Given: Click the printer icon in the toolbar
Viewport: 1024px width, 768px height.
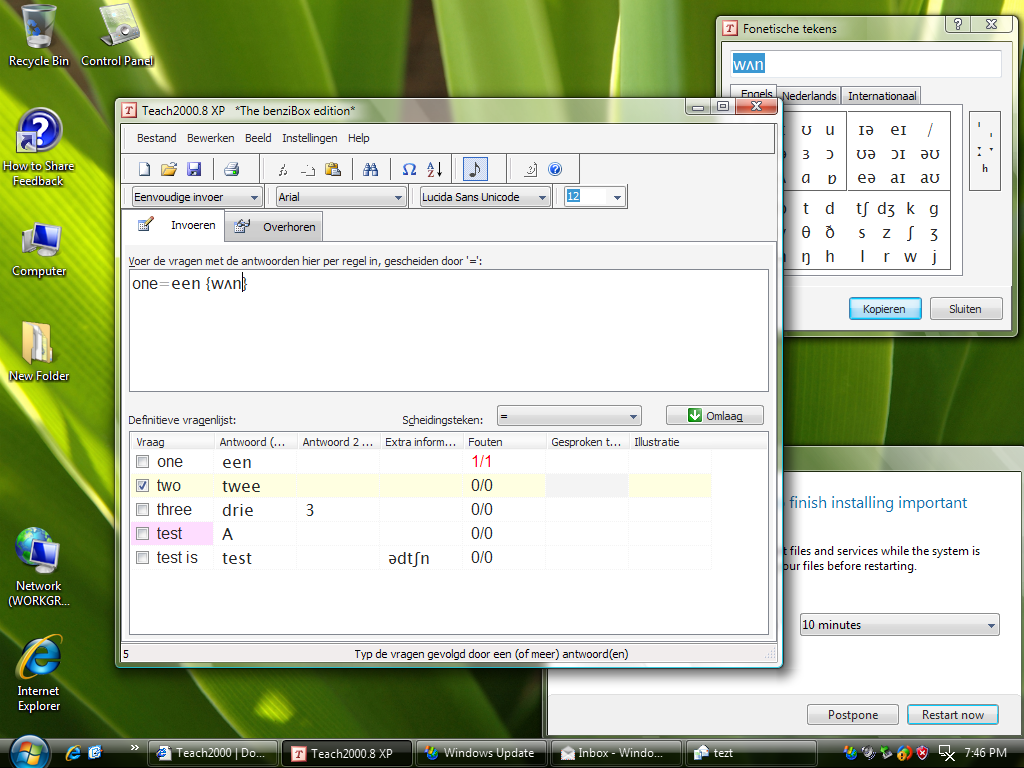Looking at the screenshot, I should 231,170.
